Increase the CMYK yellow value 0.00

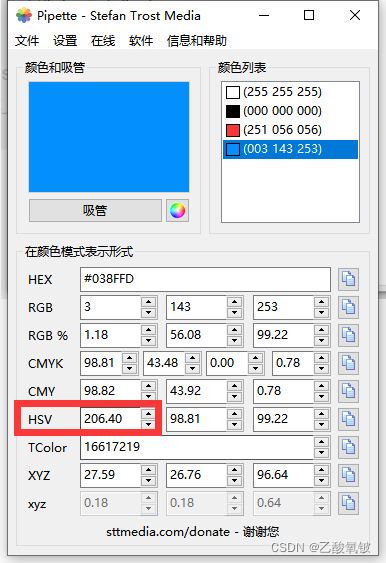255,358
